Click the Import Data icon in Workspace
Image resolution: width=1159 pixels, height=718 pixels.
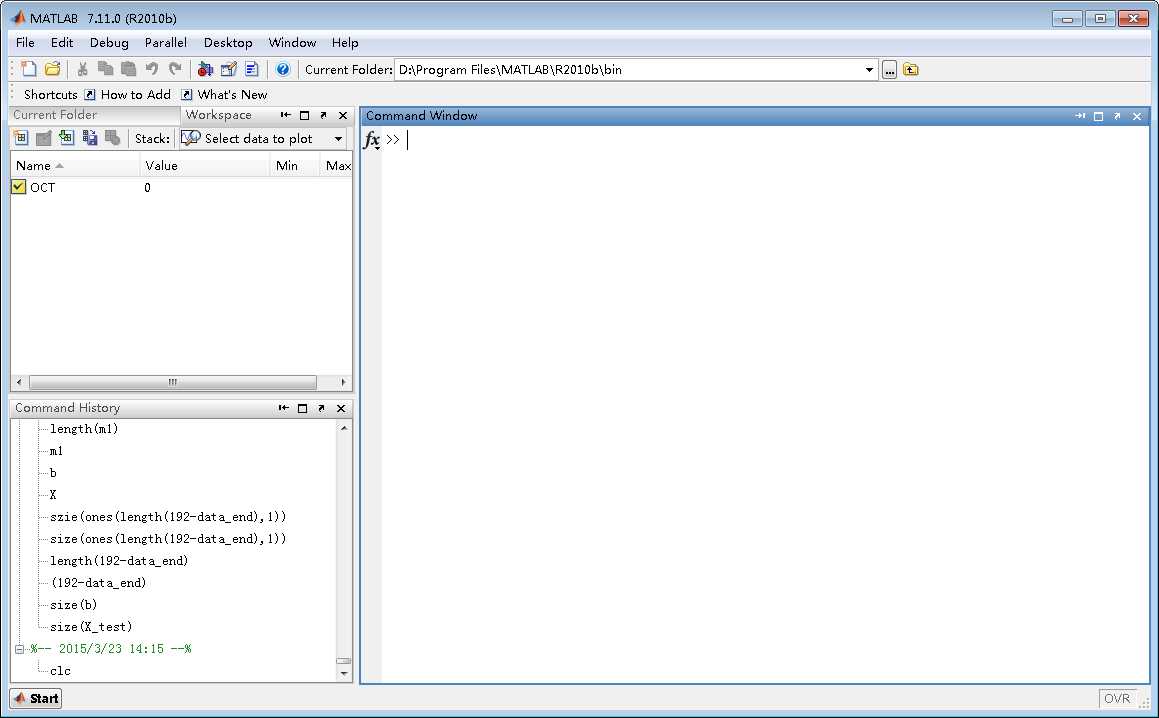(x=67, y=138)
